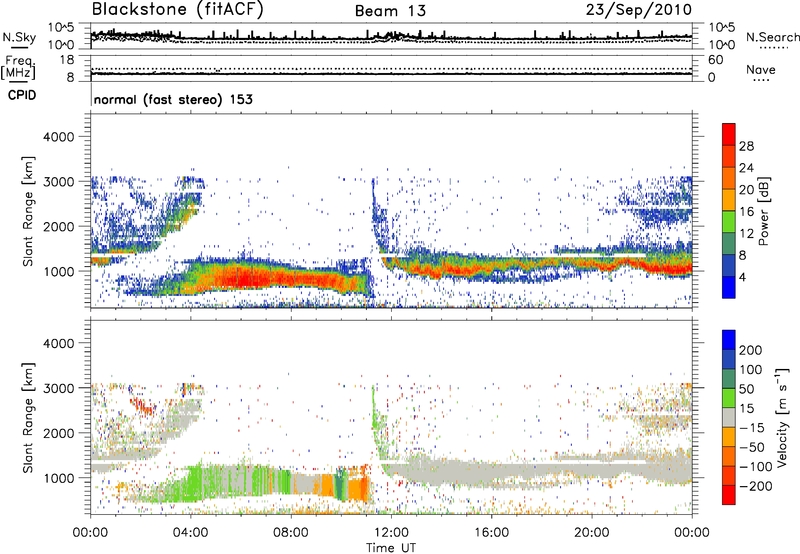Screen dimensions: 800x554
Task: Select 'normal (fast stereo) 153' text
Action: [x=173, y=100]
